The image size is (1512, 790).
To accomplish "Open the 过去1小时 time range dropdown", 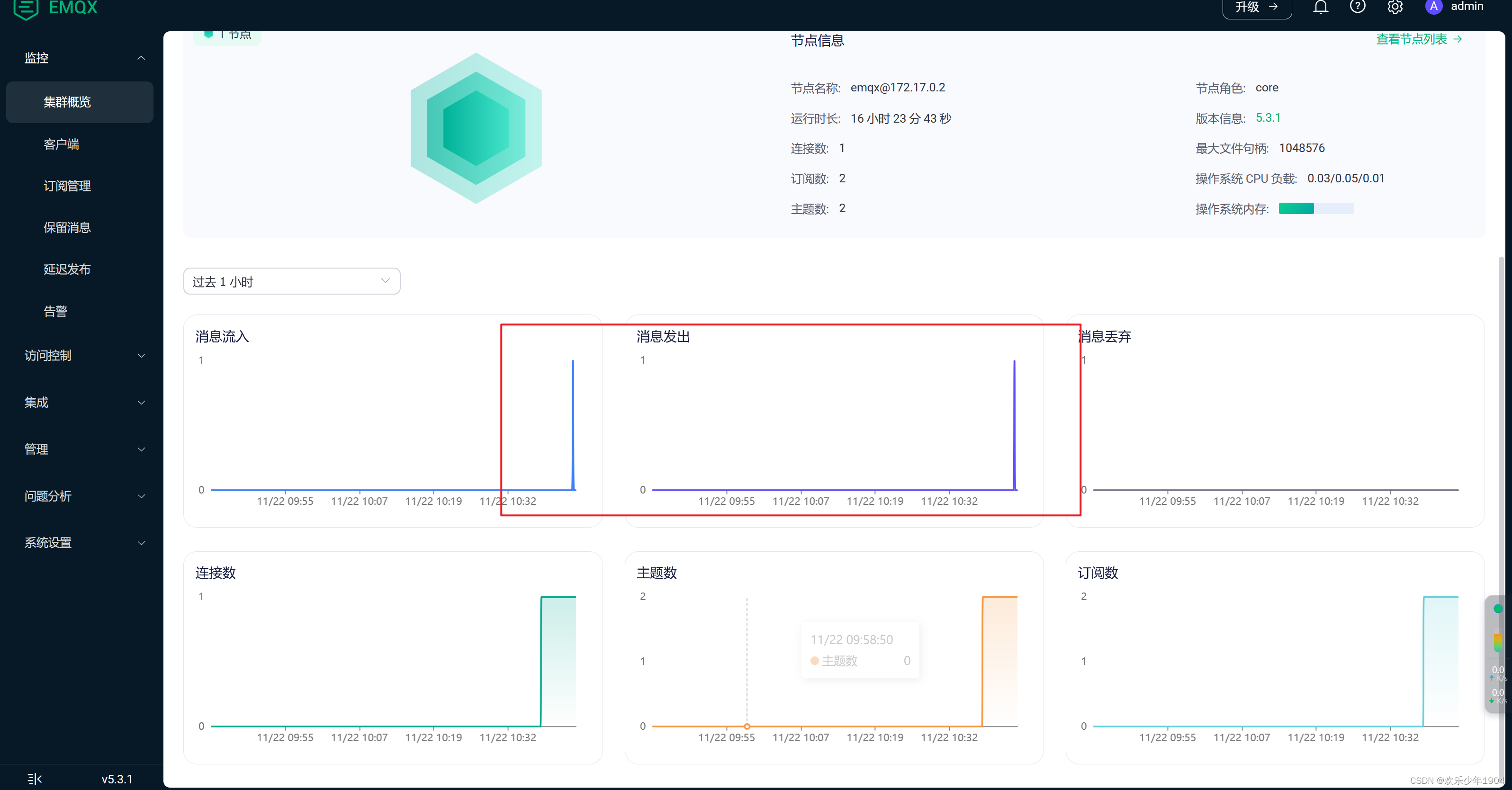I will pyautogui.click(x=290, y=281).
